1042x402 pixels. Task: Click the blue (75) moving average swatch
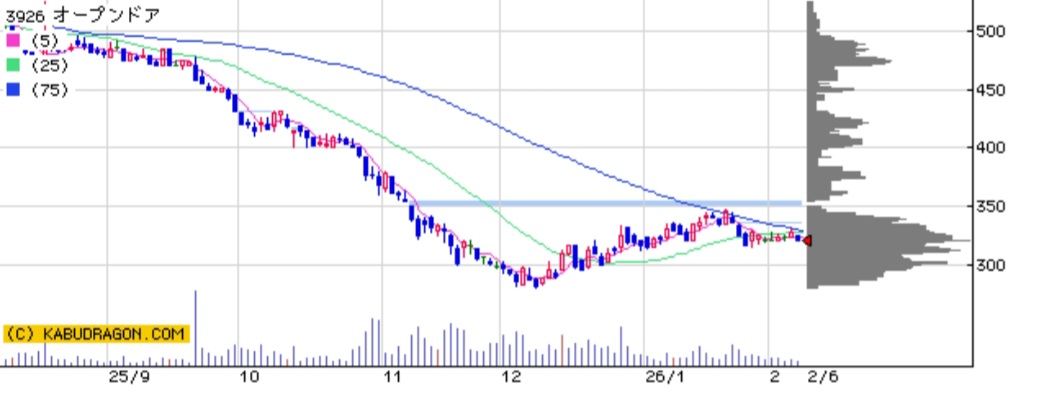coord(13,89)
